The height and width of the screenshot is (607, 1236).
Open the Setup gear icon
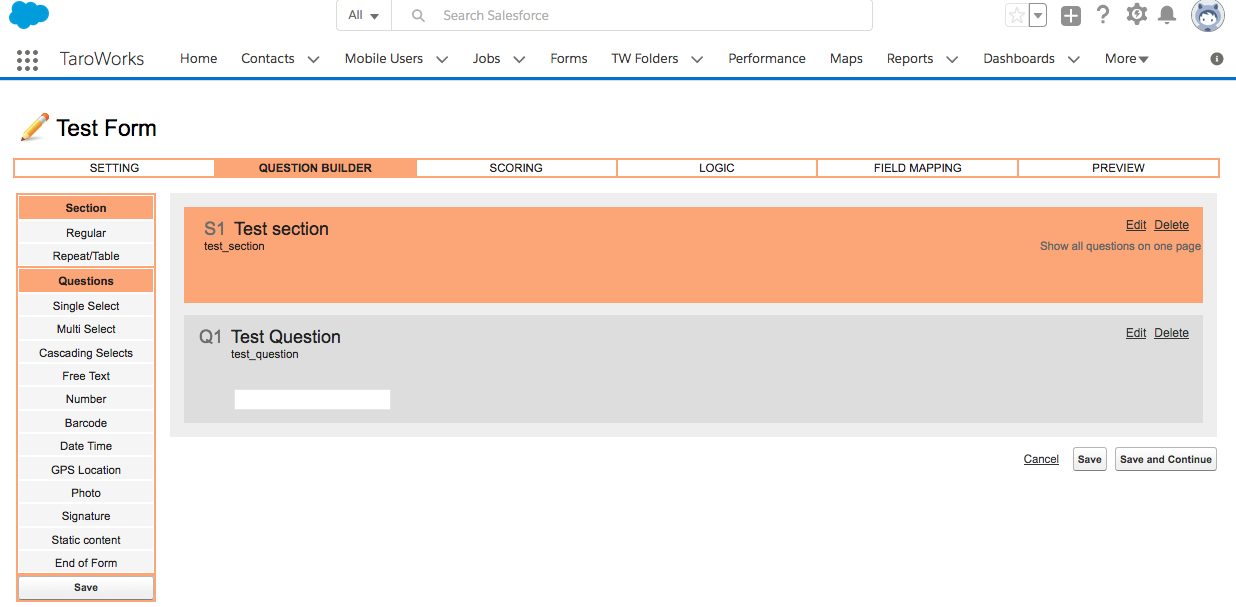coord(1136,15)
